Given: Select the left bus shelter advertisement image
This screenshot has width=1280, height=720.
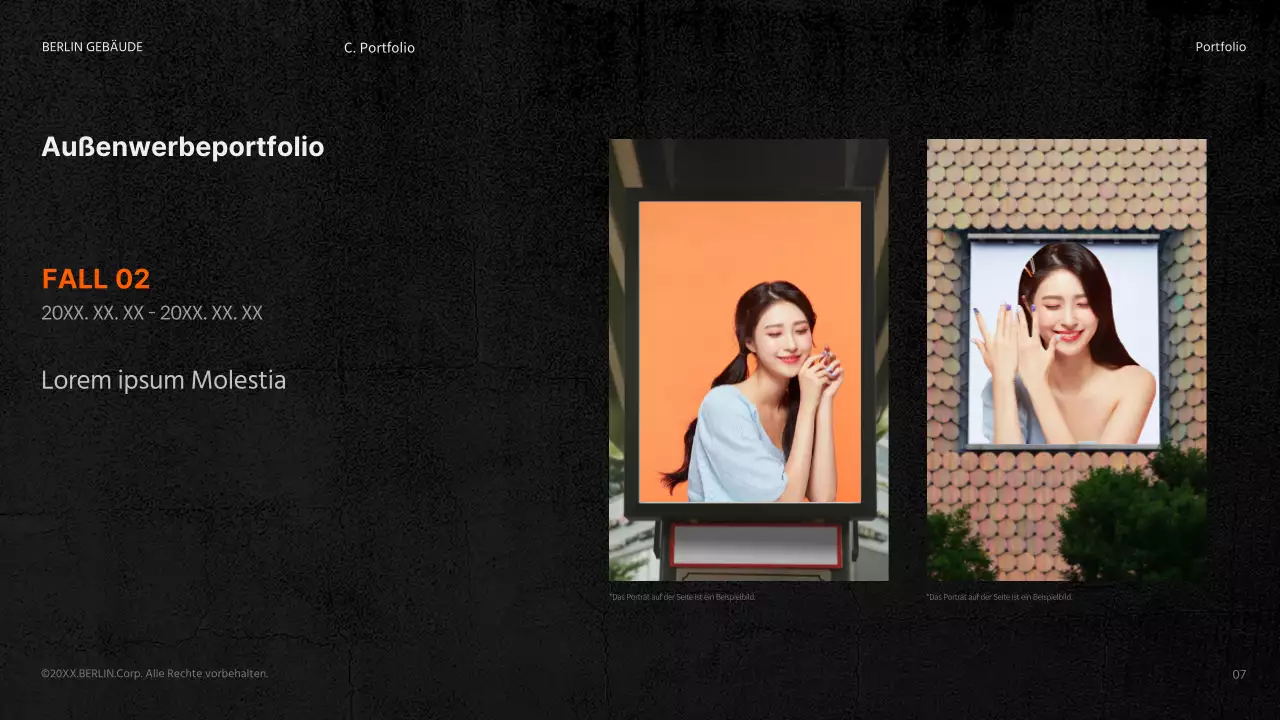Looking at the screenshot, I should click(x=748, y=359).
